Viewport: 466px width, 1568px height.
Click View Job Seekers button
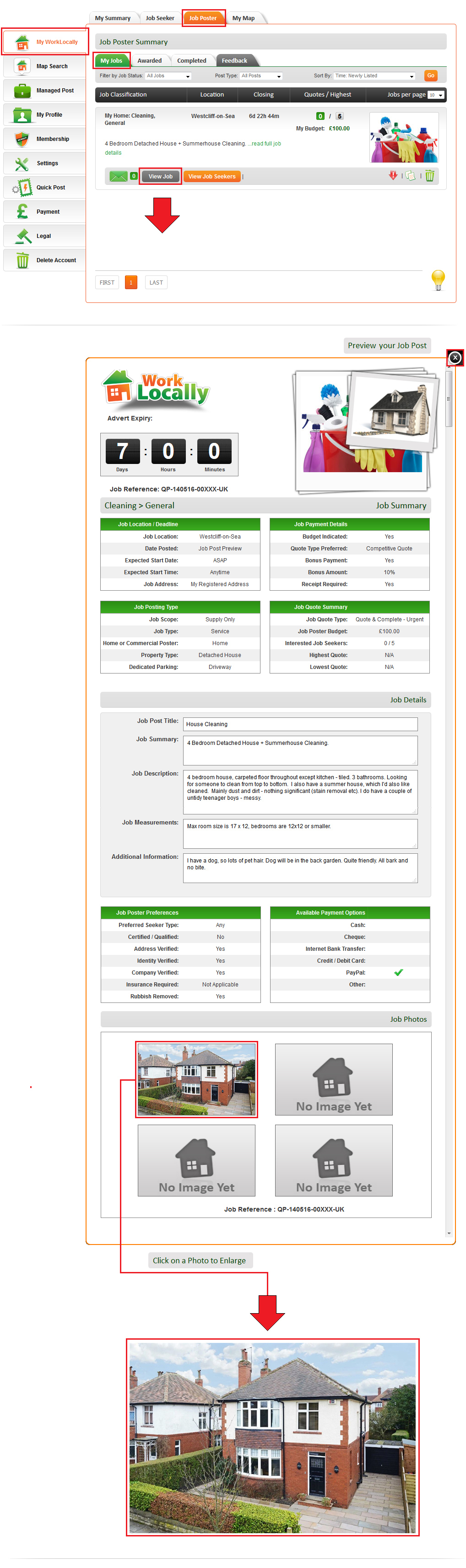pos(212,177)
